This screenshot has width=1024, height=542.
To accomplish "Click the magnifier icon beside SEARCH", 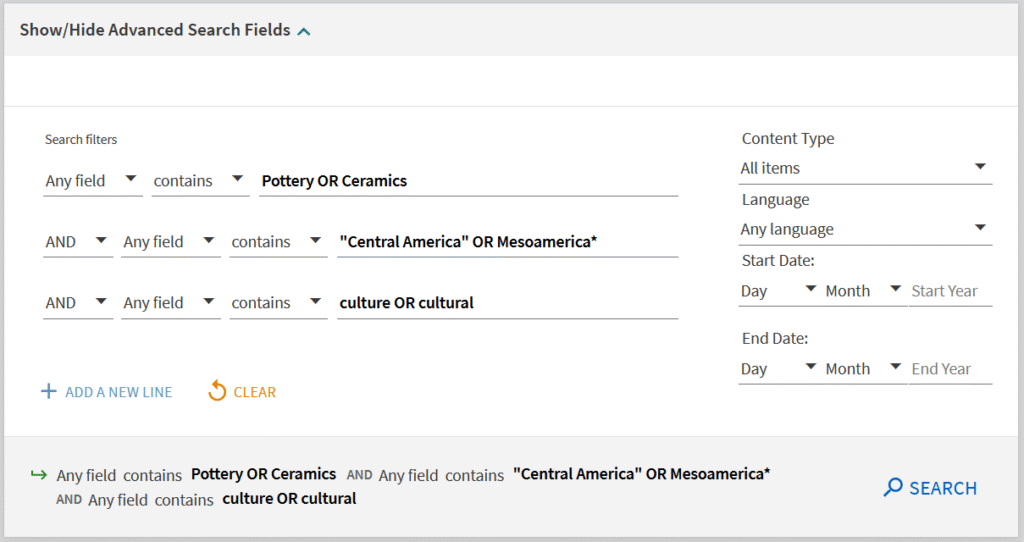I will coord(893,488).
